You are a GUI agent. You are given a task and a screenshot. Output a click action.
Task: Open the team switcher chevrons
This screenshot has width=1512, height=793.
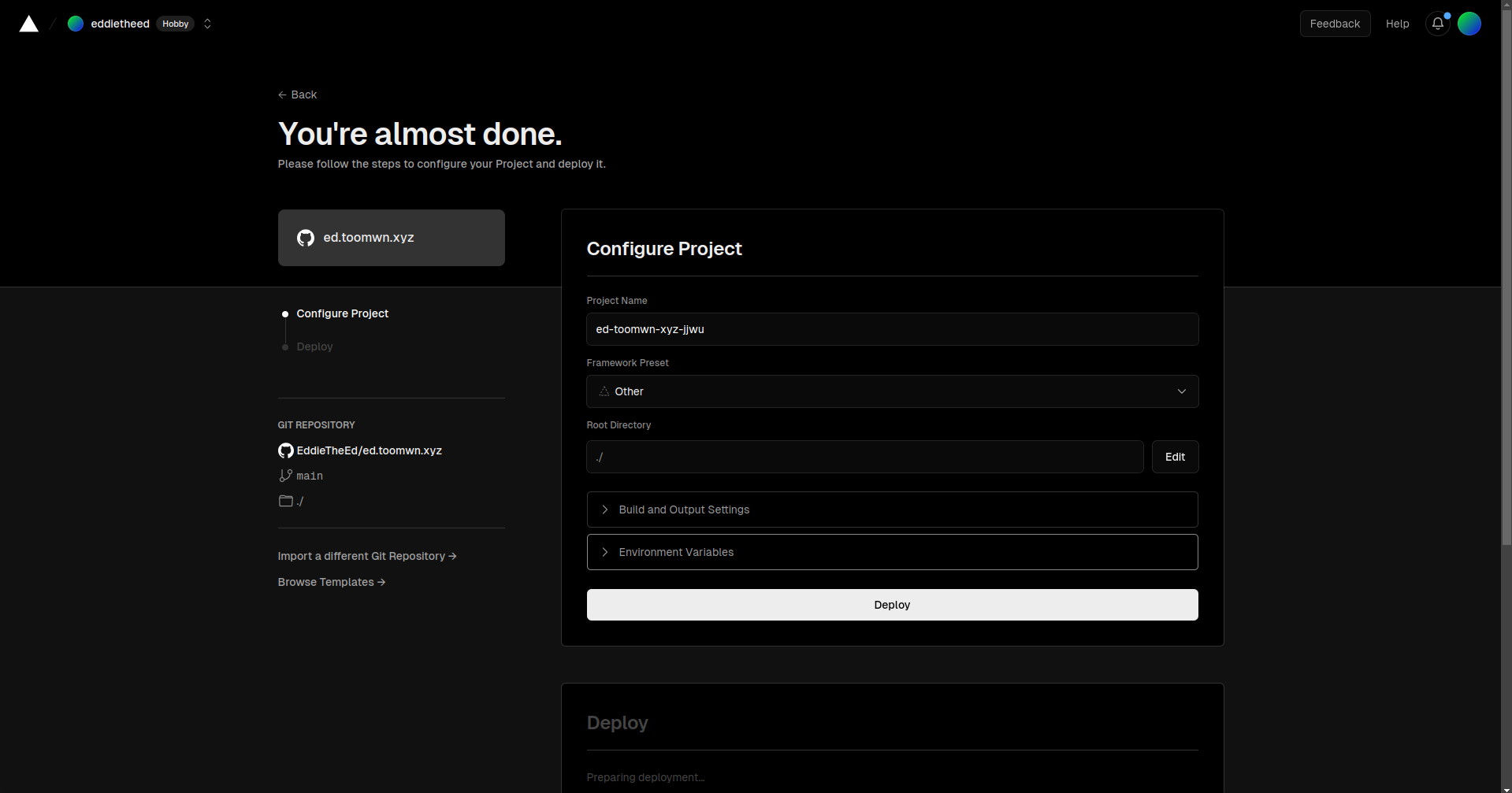point(207,24)
